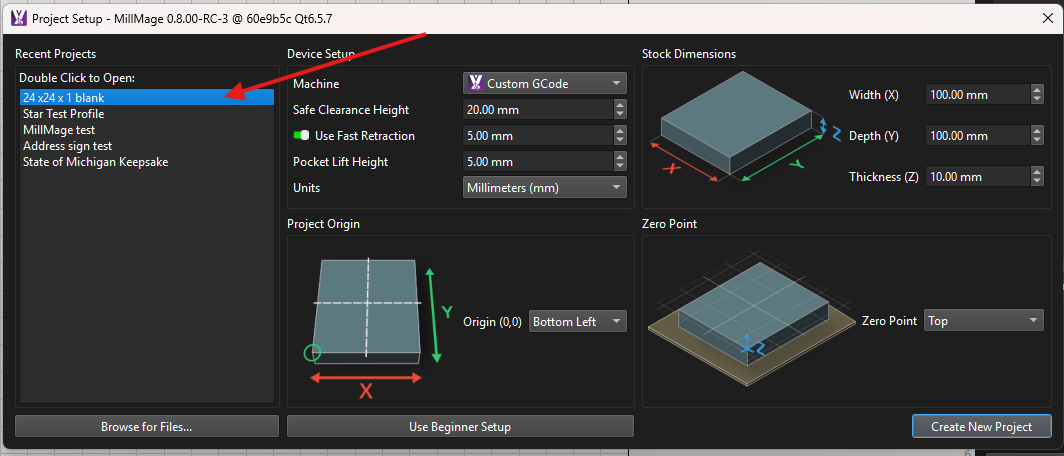Click the Custom GCode machine icon
The width and height of the screenshot is (1064, 456).
[476, 84]
